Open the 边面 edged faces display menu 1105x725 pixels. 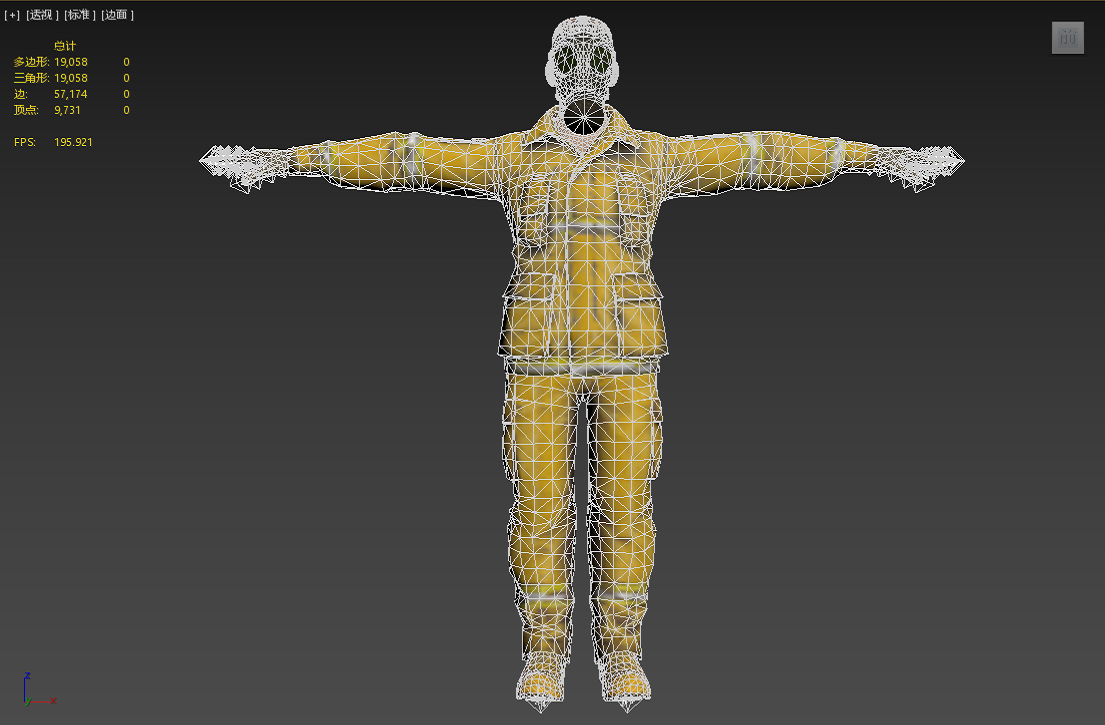pos(117,15)
